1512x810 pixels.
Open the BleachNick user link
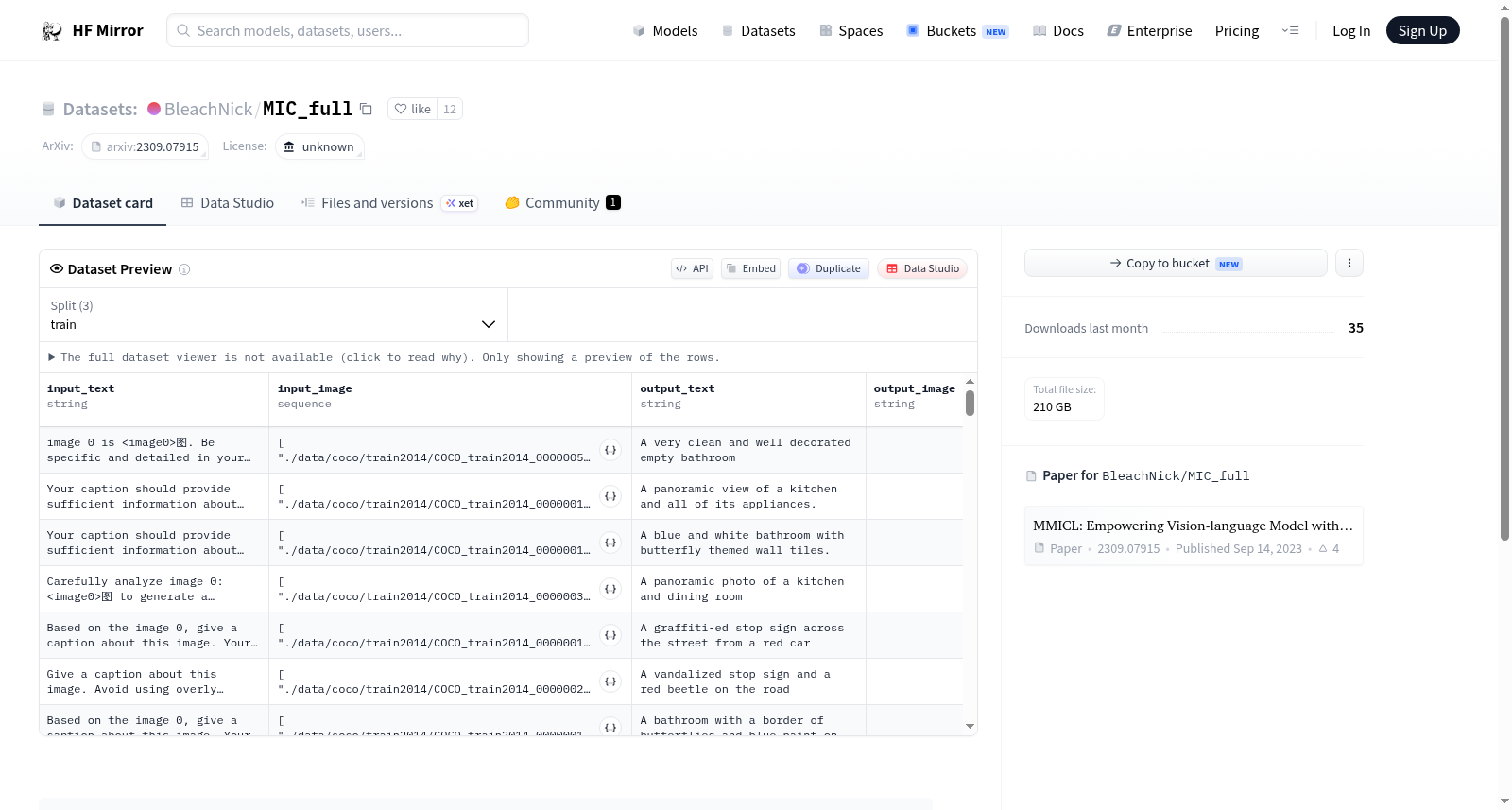208,109
